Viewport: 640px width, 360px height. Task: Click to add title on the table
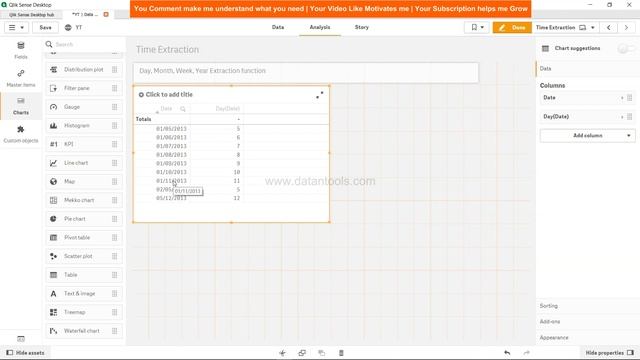click(x=169, y=95)
